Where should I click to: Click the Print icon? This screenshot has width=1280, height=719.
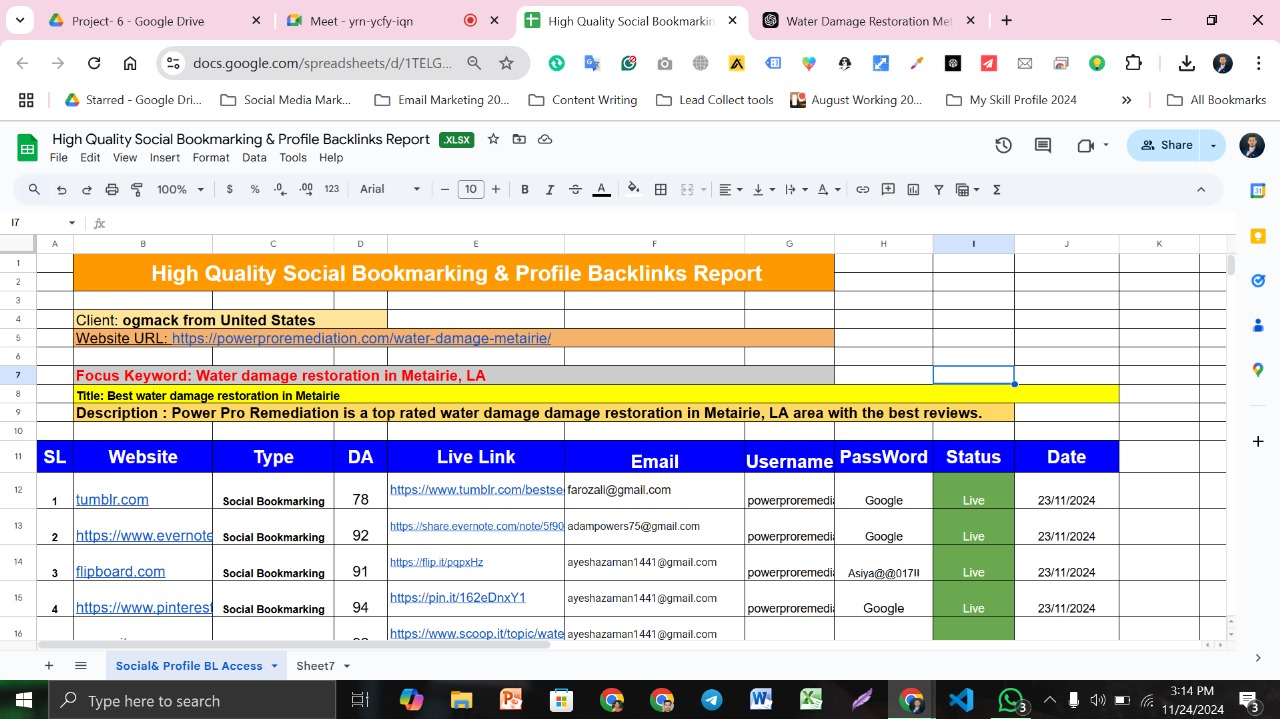(112, 190)
